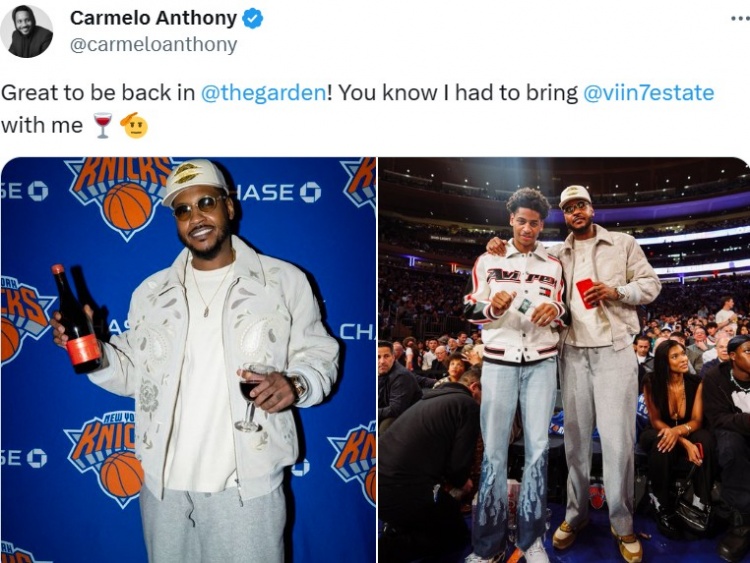Open the @viin7estate mention link

(649, 92)
